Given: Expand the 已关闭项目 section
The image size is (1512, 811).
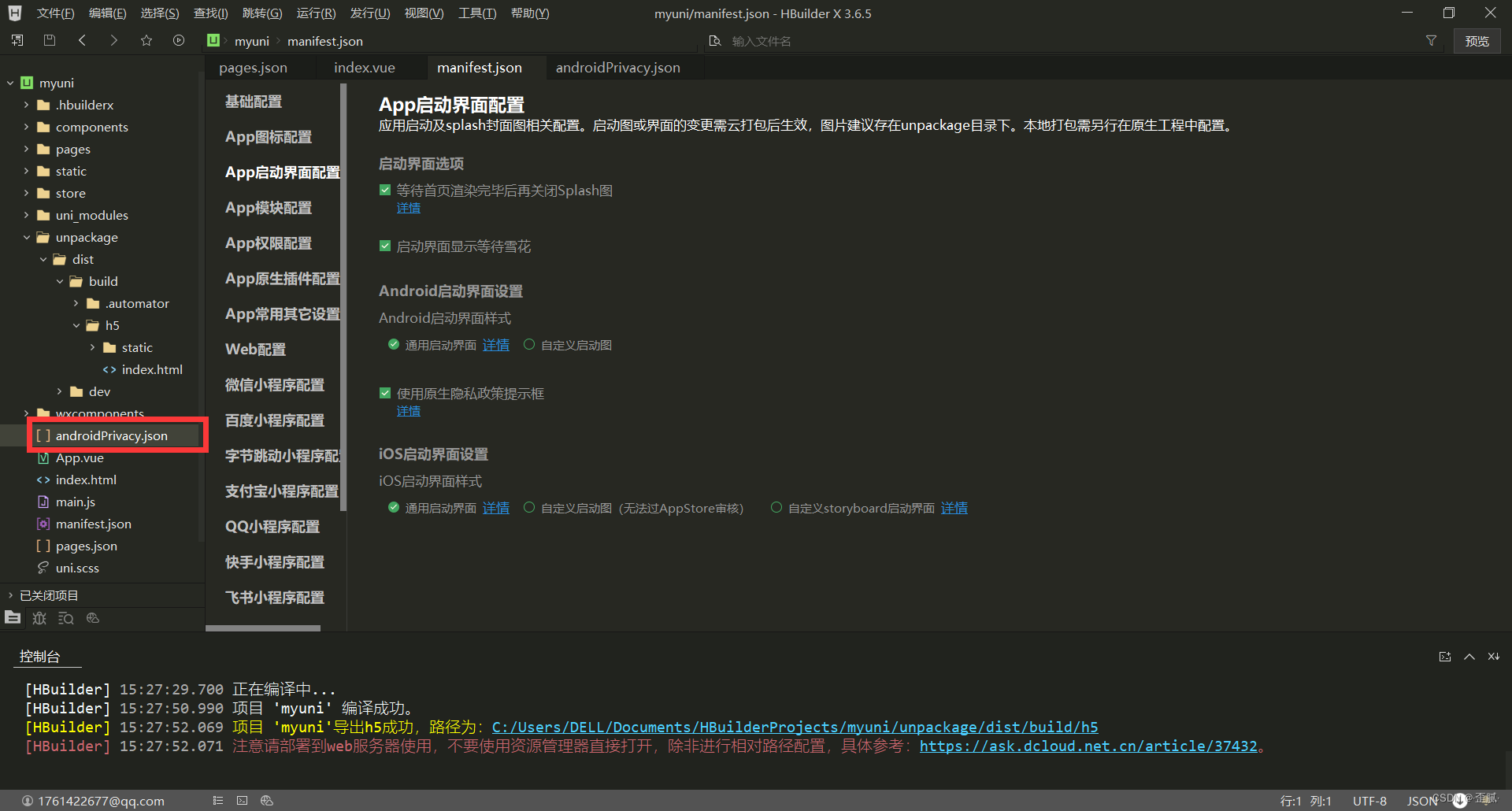Looking at the screenshot, I should coord(10,595).
